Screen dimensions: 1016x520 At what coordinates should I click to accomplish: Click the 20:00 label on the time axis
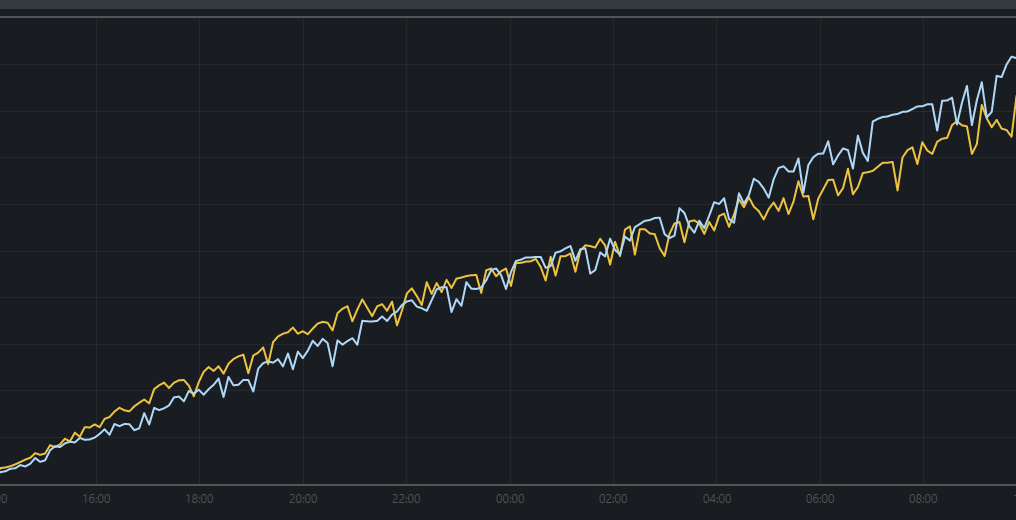(303, 499)
